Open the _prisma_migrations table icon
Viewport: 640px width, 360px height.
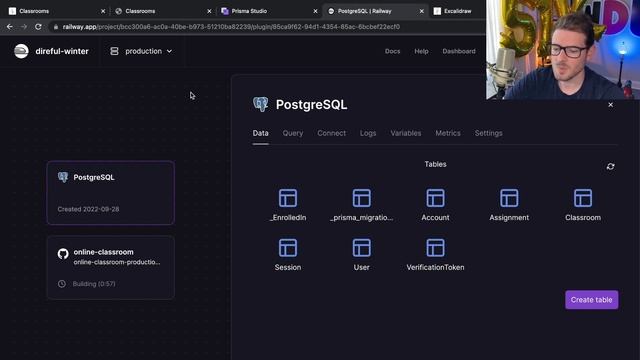(362, 198)
